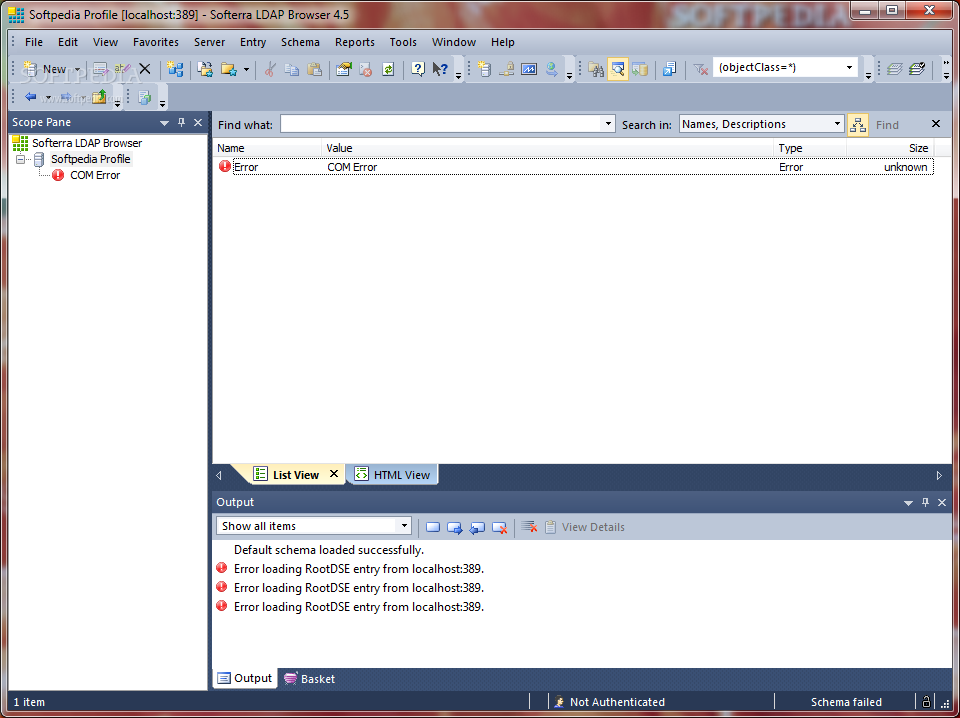Click the new server group icon

175,69
